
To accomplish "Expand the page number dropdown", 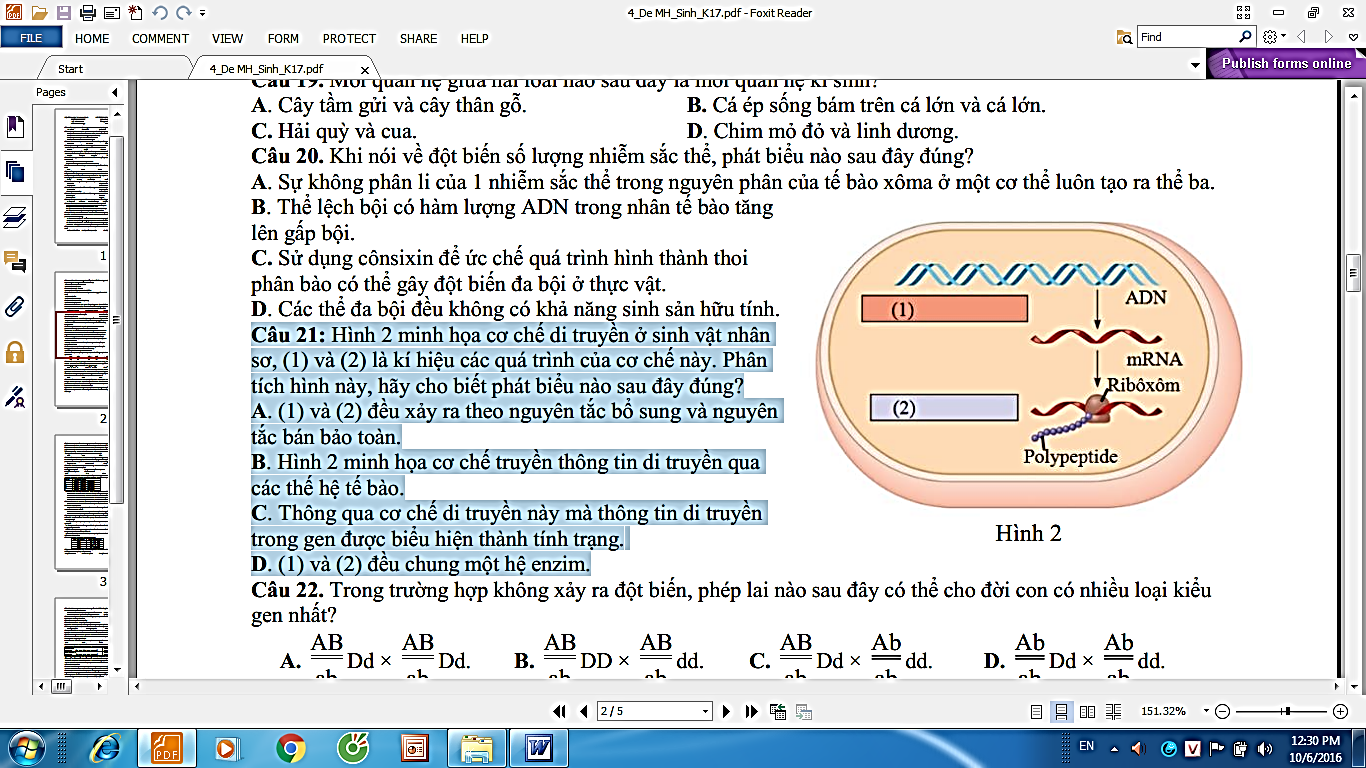I will [x=706, y=711].
